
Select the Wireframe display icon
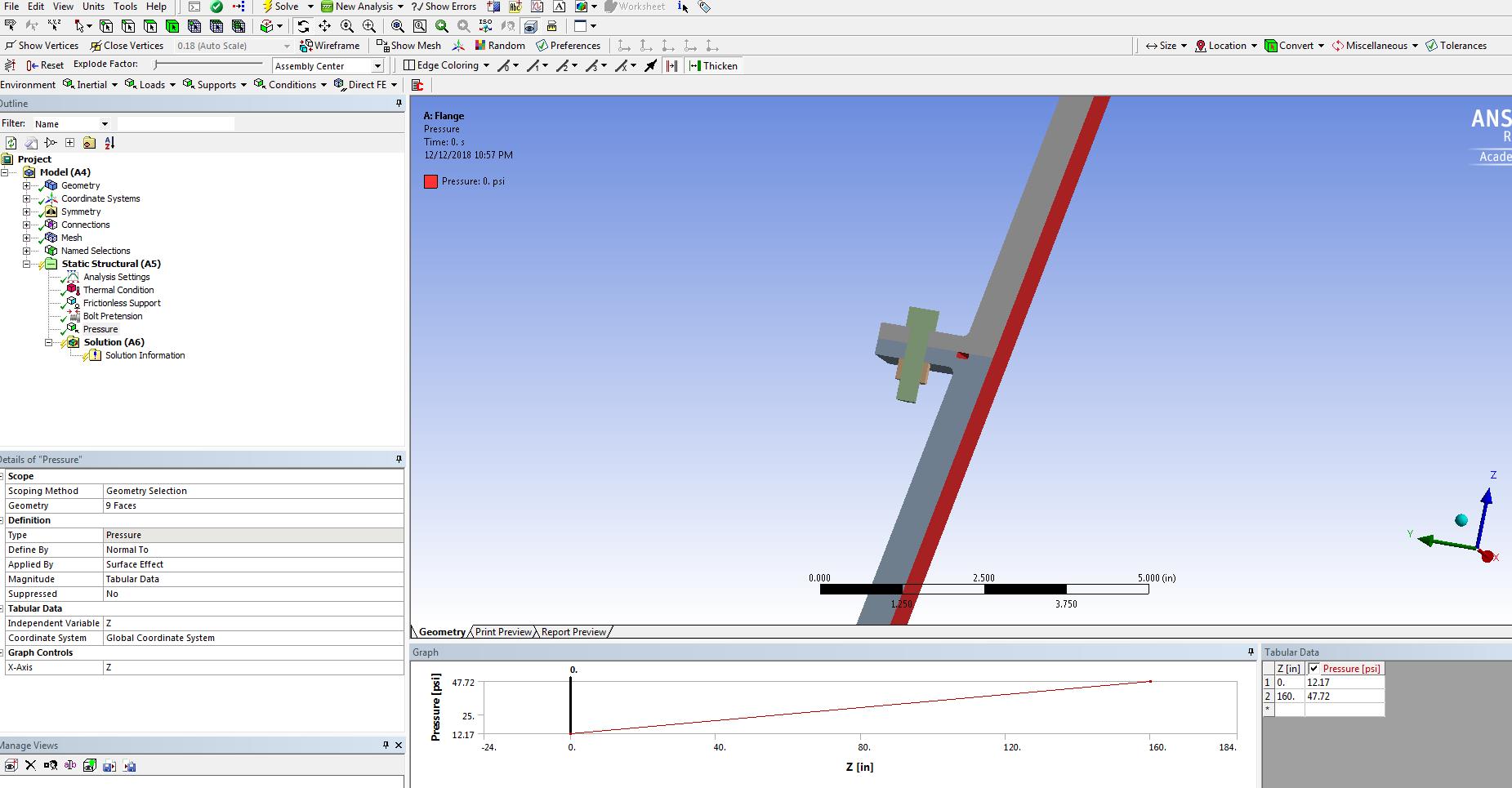pyautogui.click(x=330, y=45)
